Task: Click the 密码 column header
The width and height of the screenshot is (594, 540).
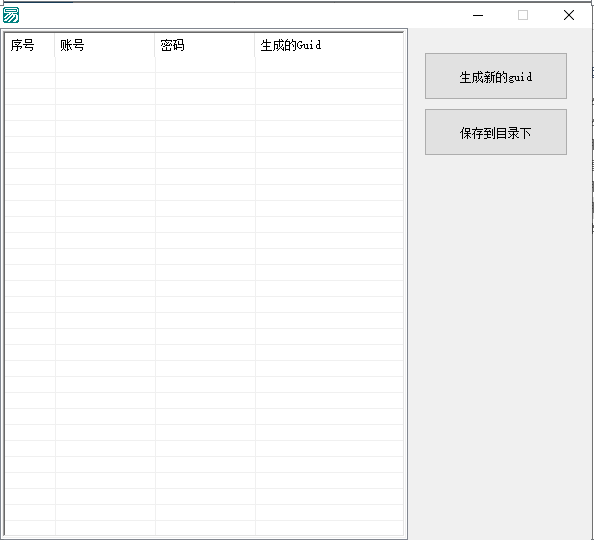Action: point(205,45)
